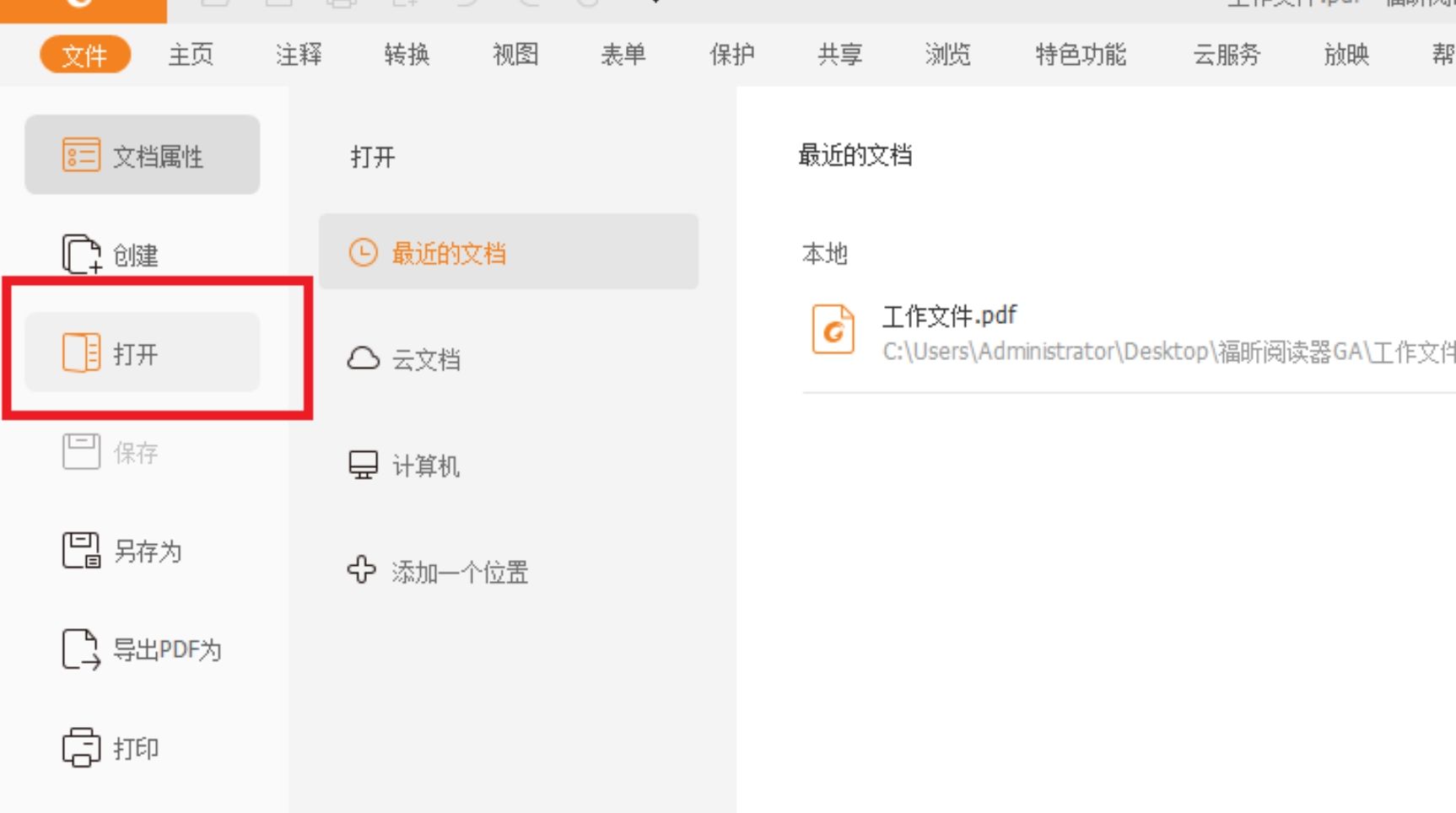This screenshot has height=813, width=1456.
Task: Switch to the 主页 ribbon tab
Action: pyautogui.click(x=190, y=55)
